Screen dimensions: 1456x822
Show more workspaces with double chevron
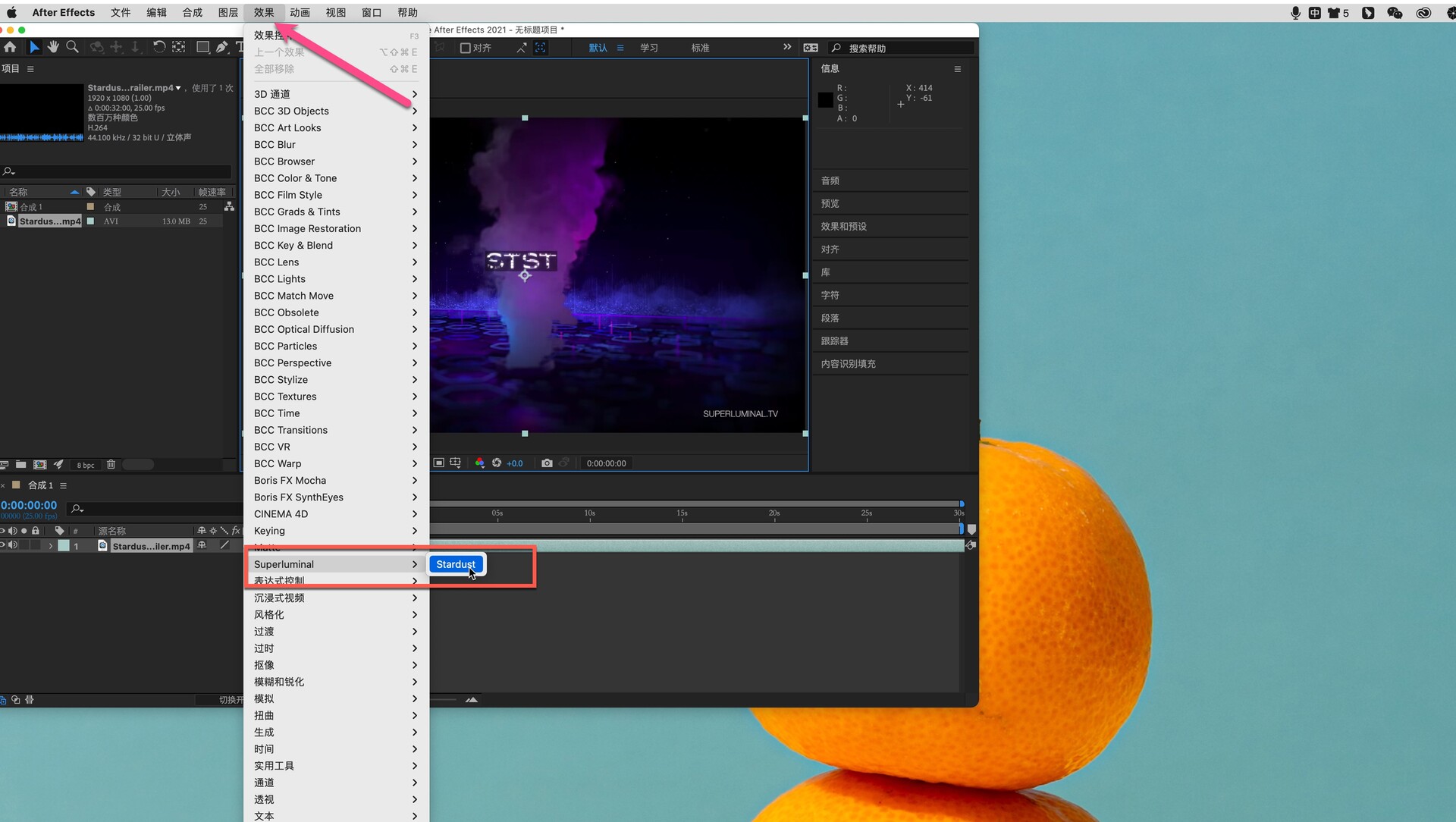click(787, 47)
